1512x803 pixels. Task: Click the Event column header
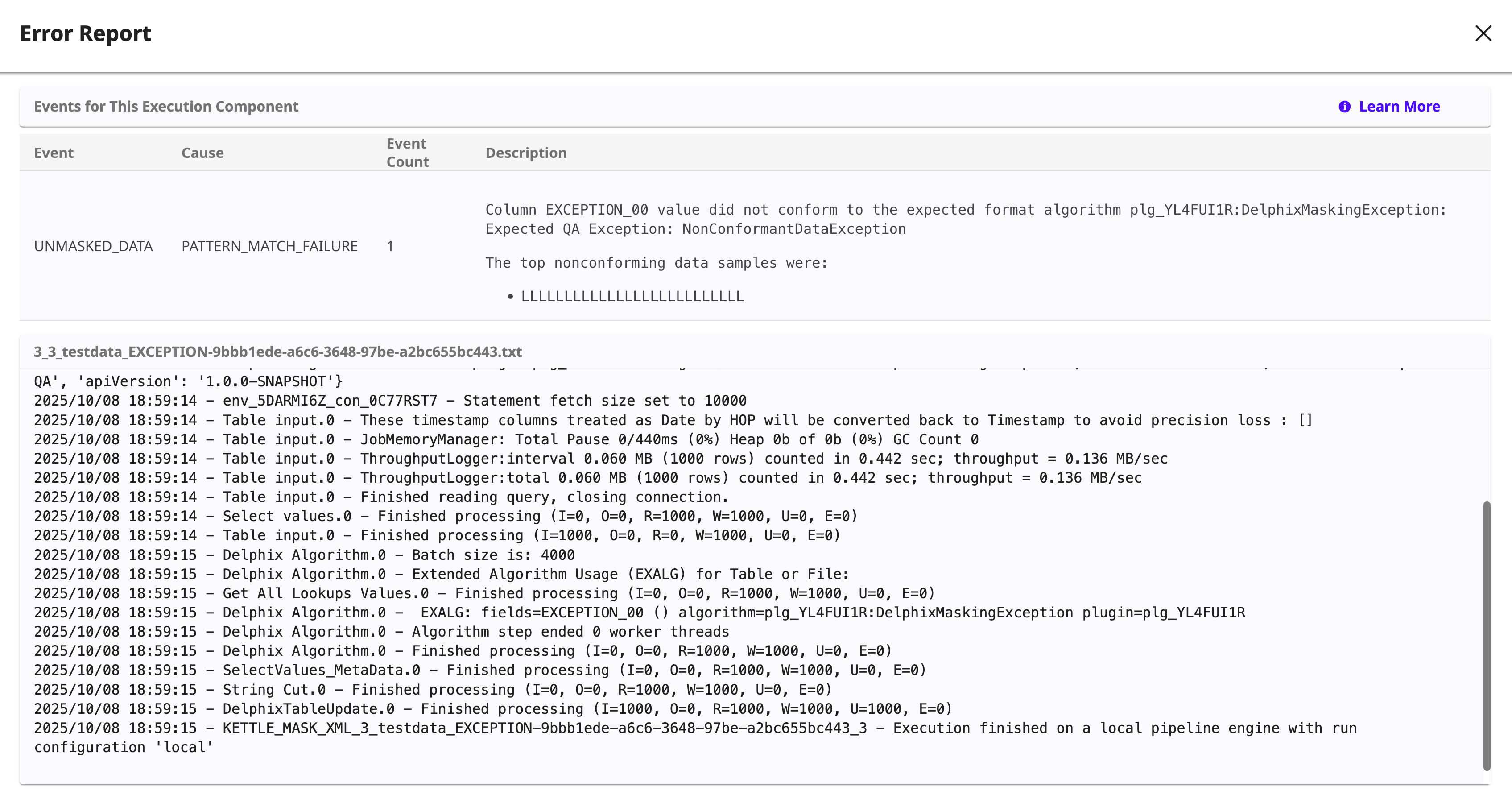[54, 153]
